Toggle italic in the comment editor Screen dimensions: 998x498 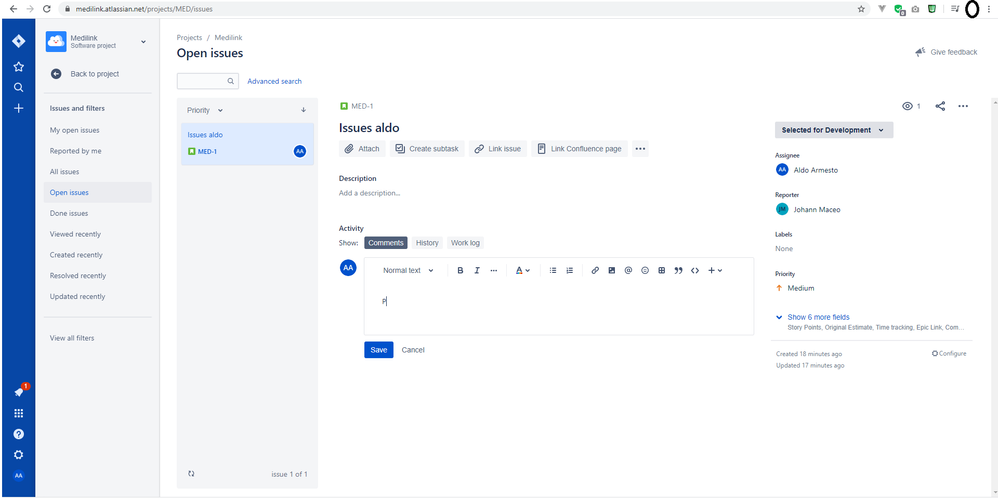(477, 270)
